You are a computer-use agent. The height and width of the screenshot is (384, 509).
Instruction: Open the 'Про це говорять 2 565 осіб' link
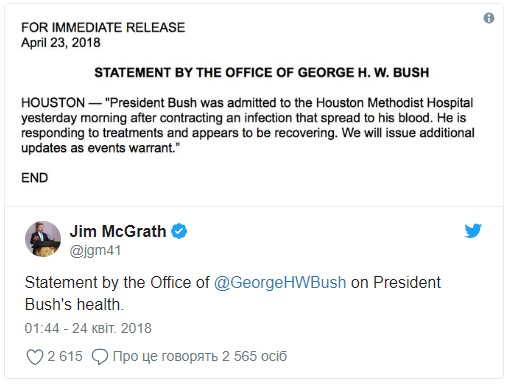[x=200, y=356]
